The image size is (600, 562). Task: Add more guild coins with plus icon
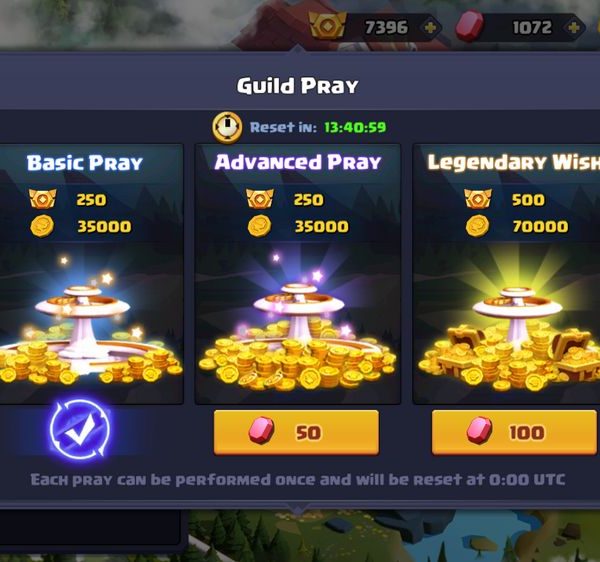coord(430,28)
